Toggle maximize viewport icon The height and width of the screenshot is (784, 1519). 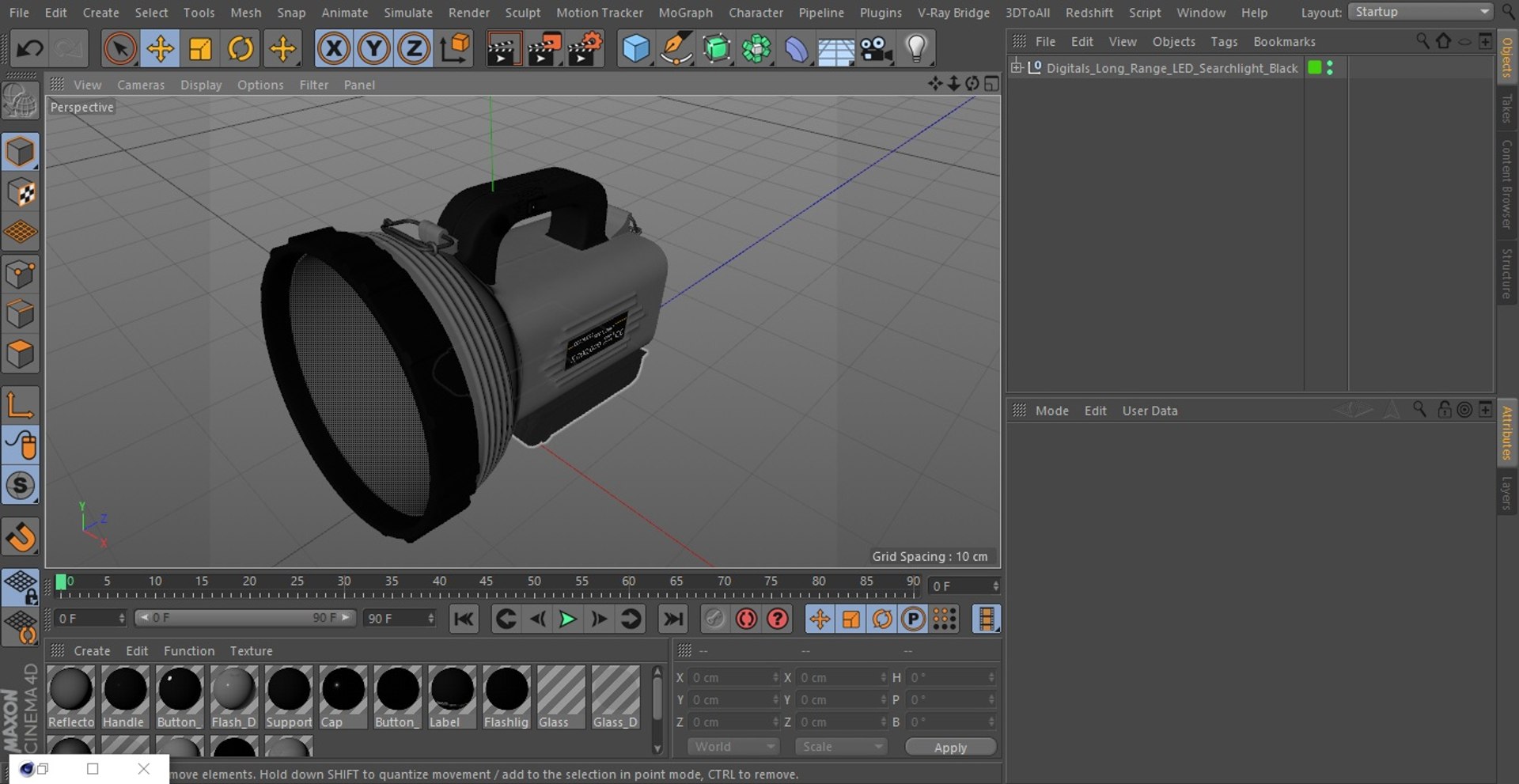[991, 84]
